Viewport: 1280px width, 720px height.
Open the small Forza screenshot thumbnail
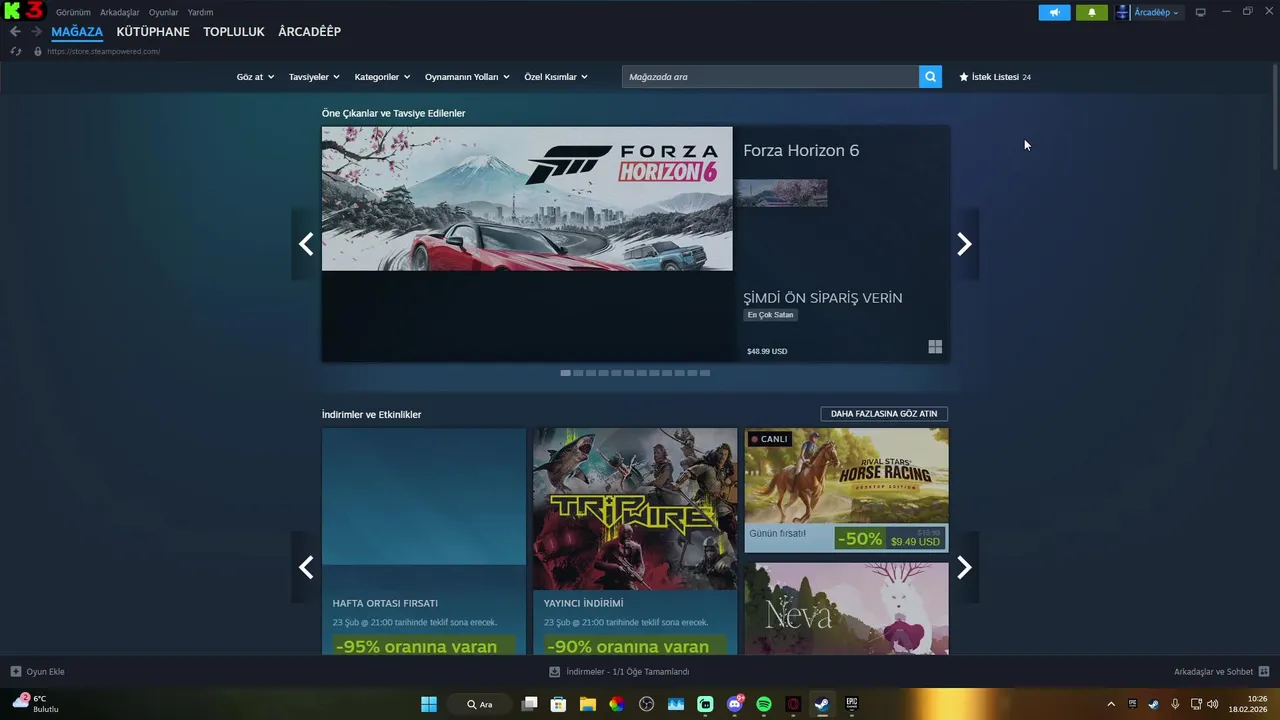[x=782, y=193]
